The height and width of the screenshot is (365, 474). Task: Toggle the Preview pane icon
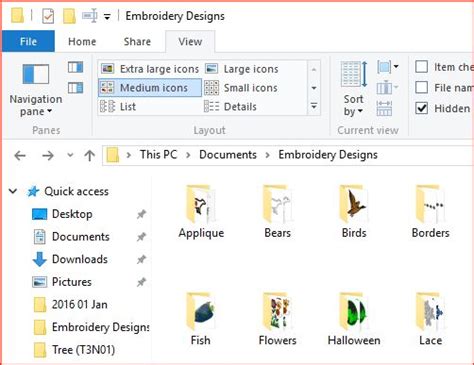(x=76, y=67)
